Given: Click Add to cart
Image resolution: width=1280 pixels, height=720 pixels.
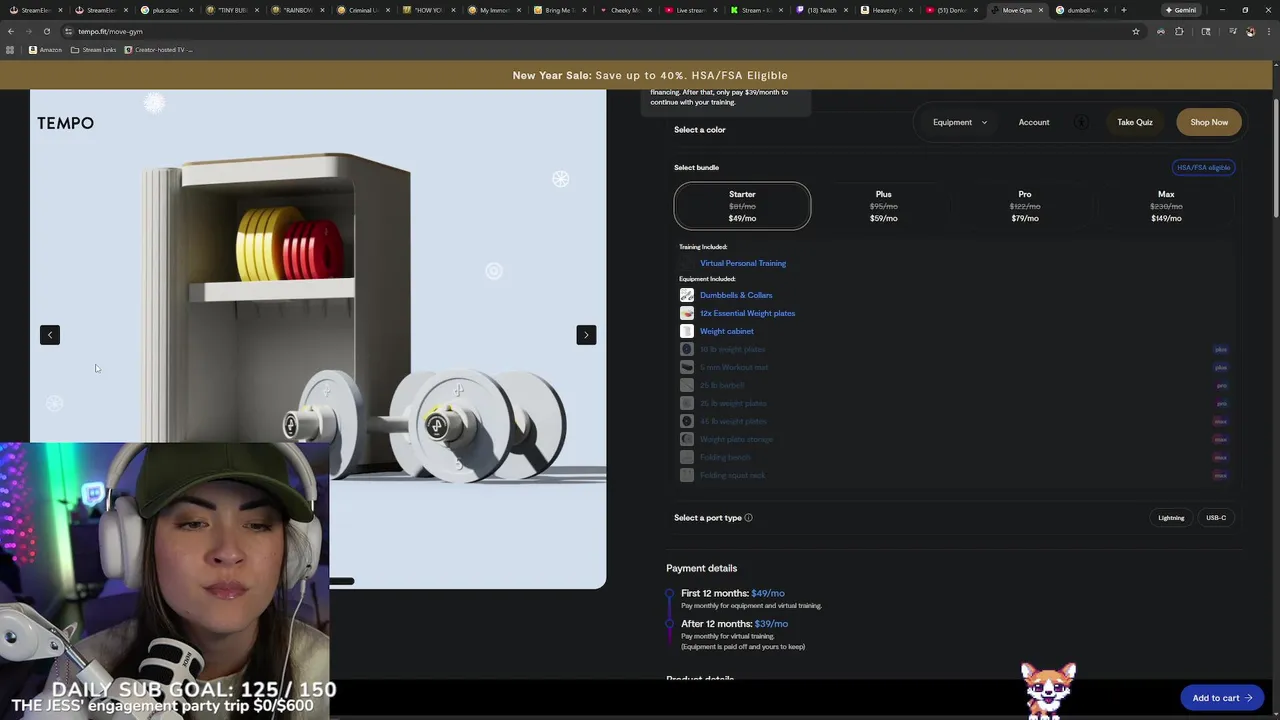Looking at the screenshot, I should click(x=1222, y=698).
